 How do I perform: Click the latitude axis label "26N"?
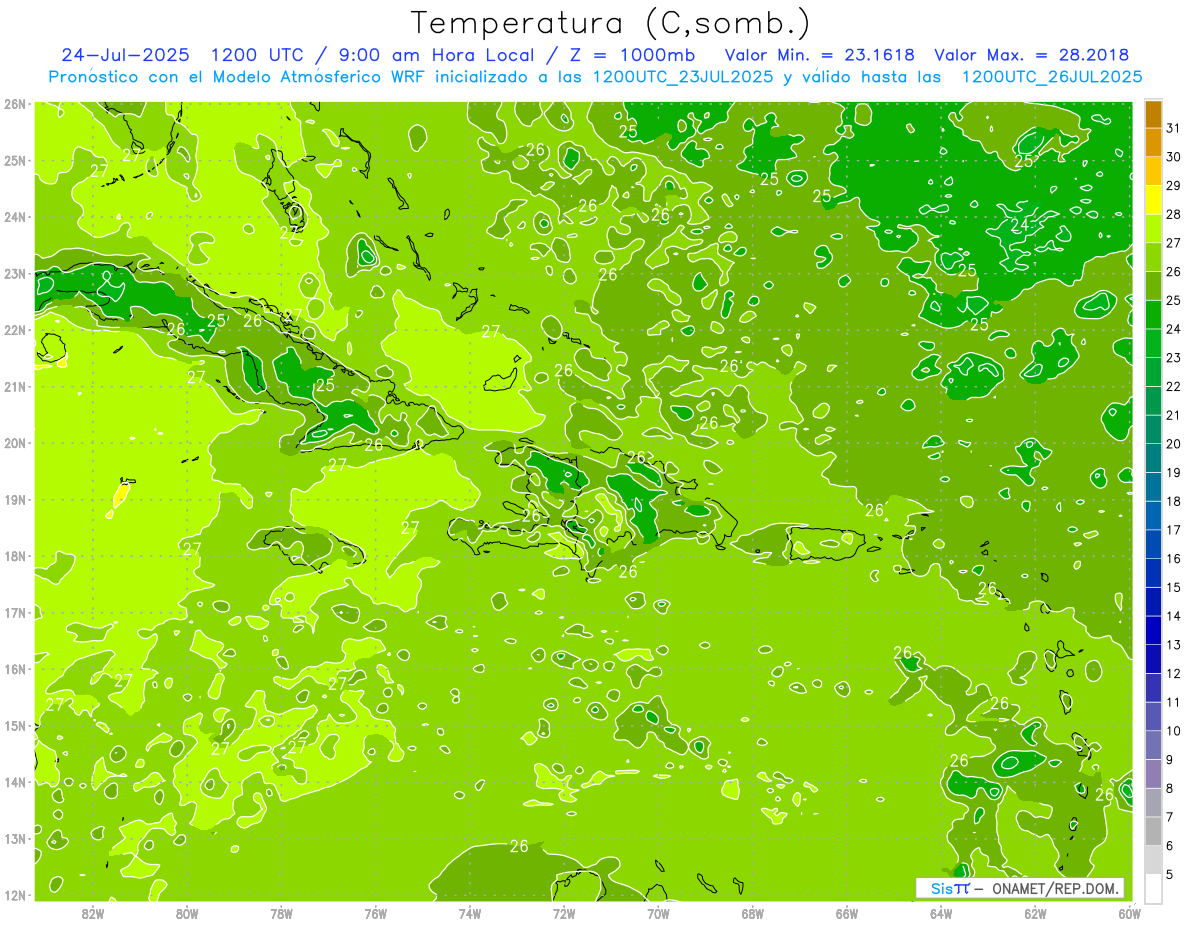[14, 104]
